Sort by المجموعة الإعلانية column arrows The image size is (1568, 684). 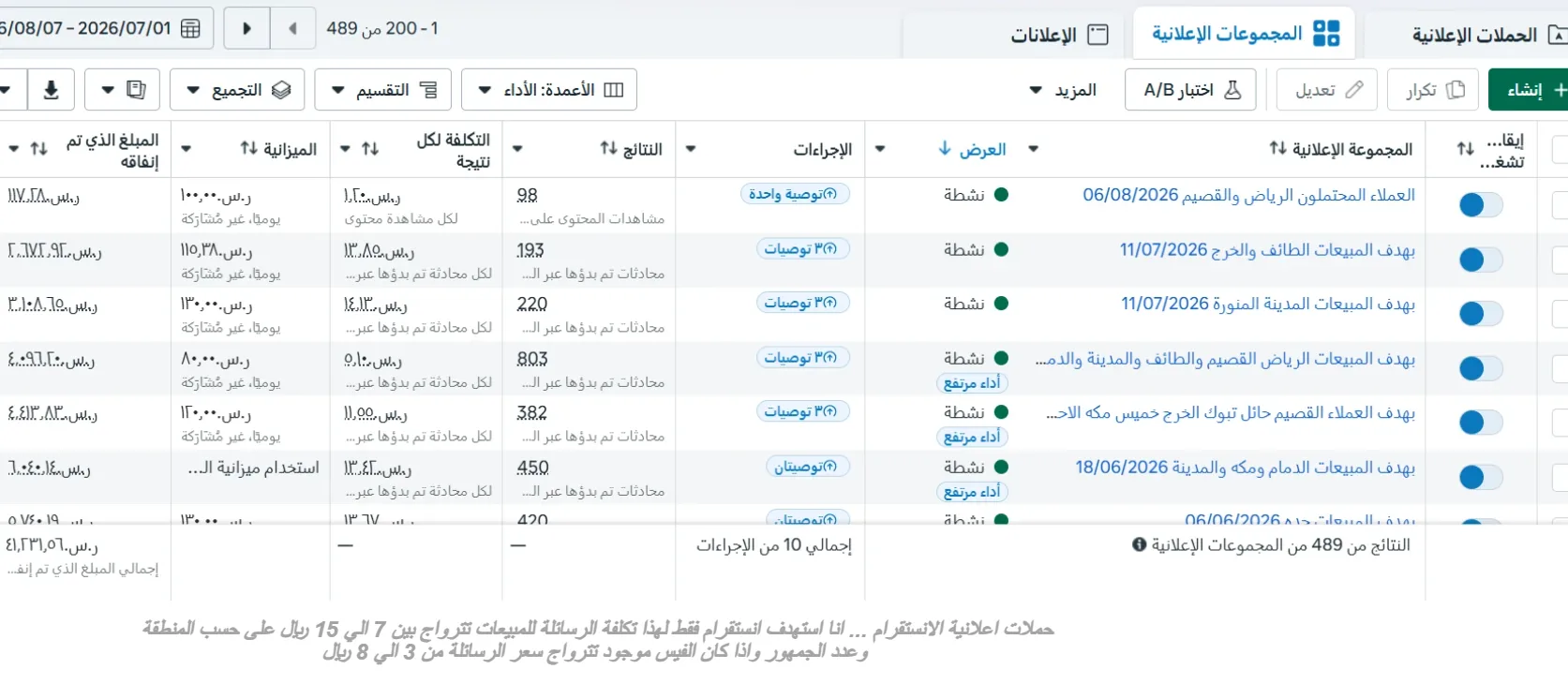point(1277,148)
